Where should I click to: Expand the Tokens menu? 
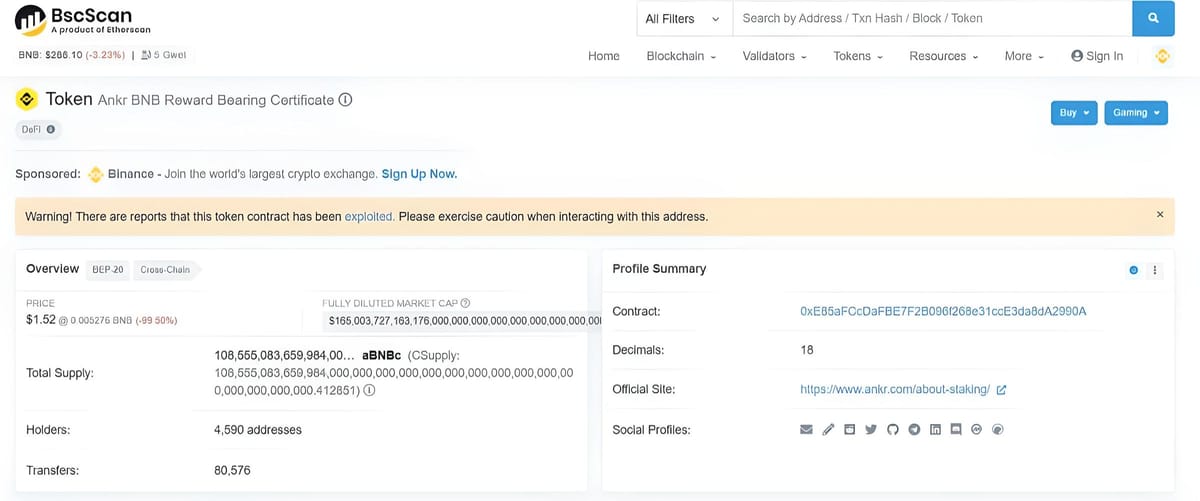(x=858, y=56)
